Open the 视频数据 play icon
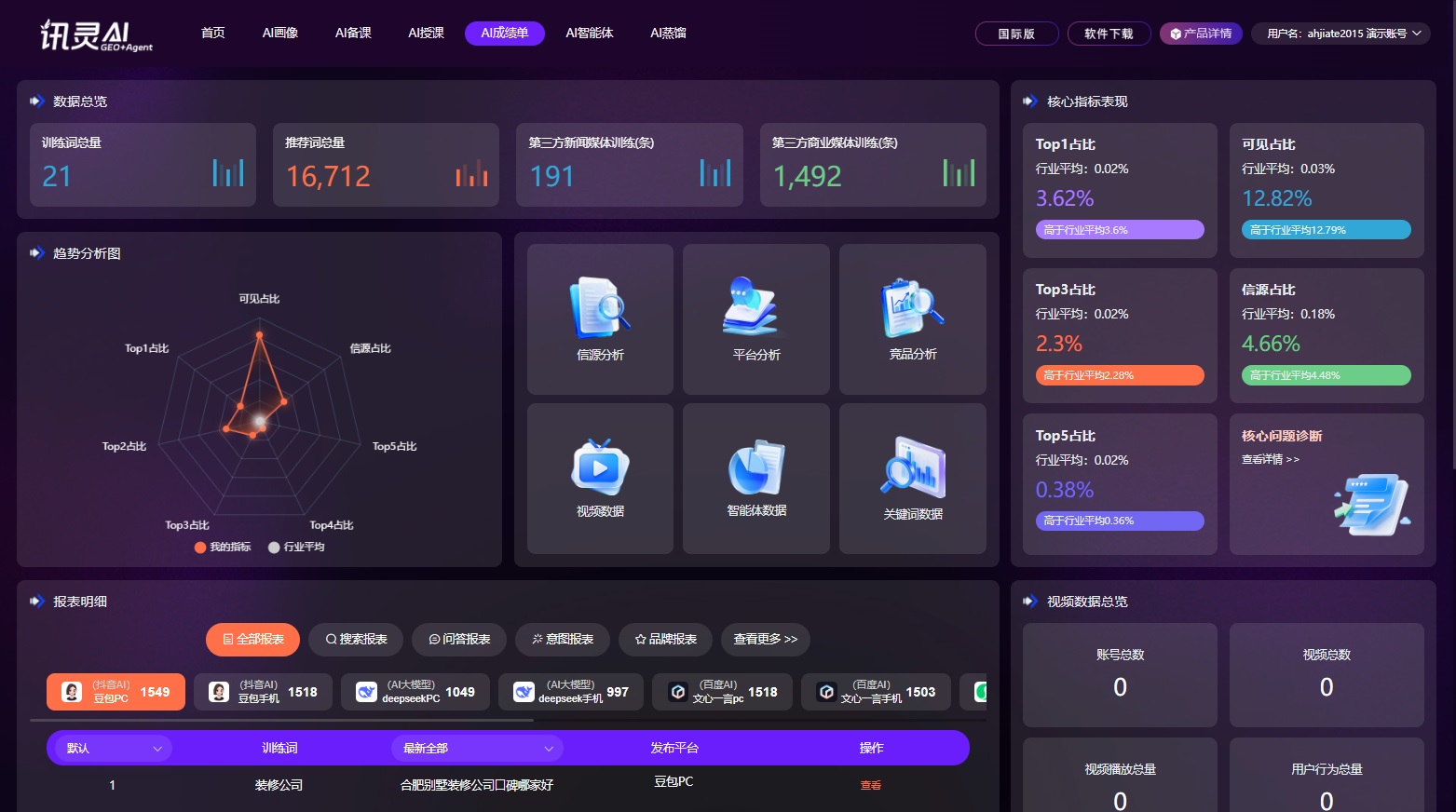Viewport: 1456px width, 812px height. coord(600,467)
